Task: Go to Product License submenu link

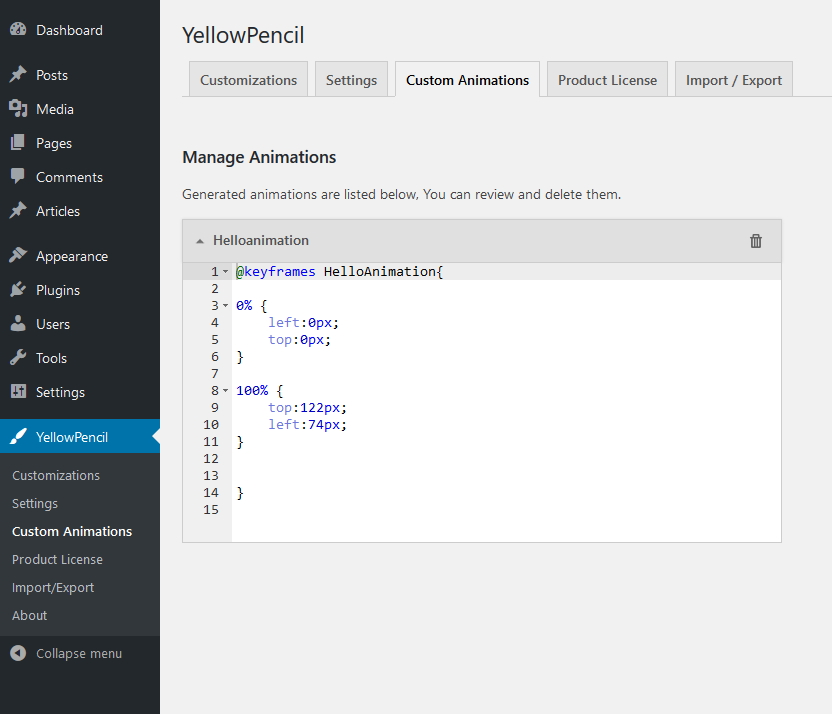Action: pyautogui.click(x=57, y=559)
